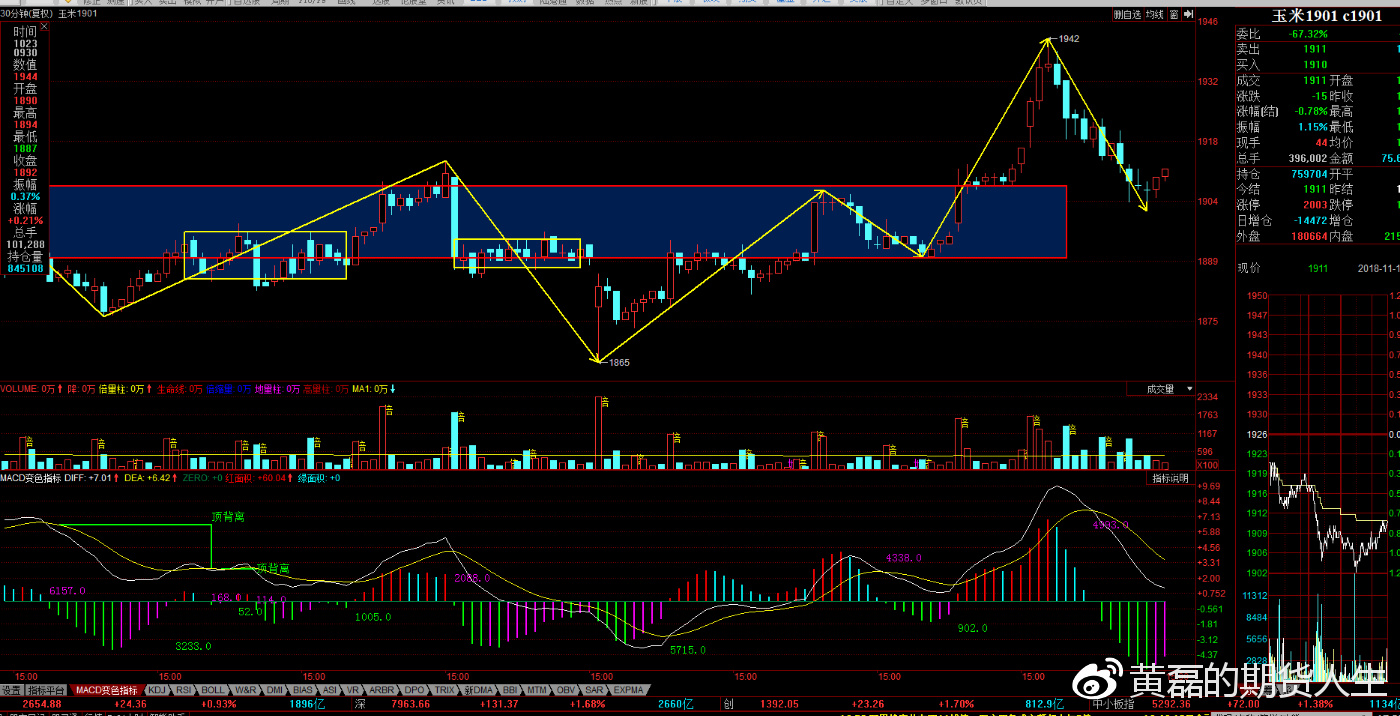This screenshot has height=716, width=1400.
Task: Open the 设置 settings tab
Action: coord(11,690)
